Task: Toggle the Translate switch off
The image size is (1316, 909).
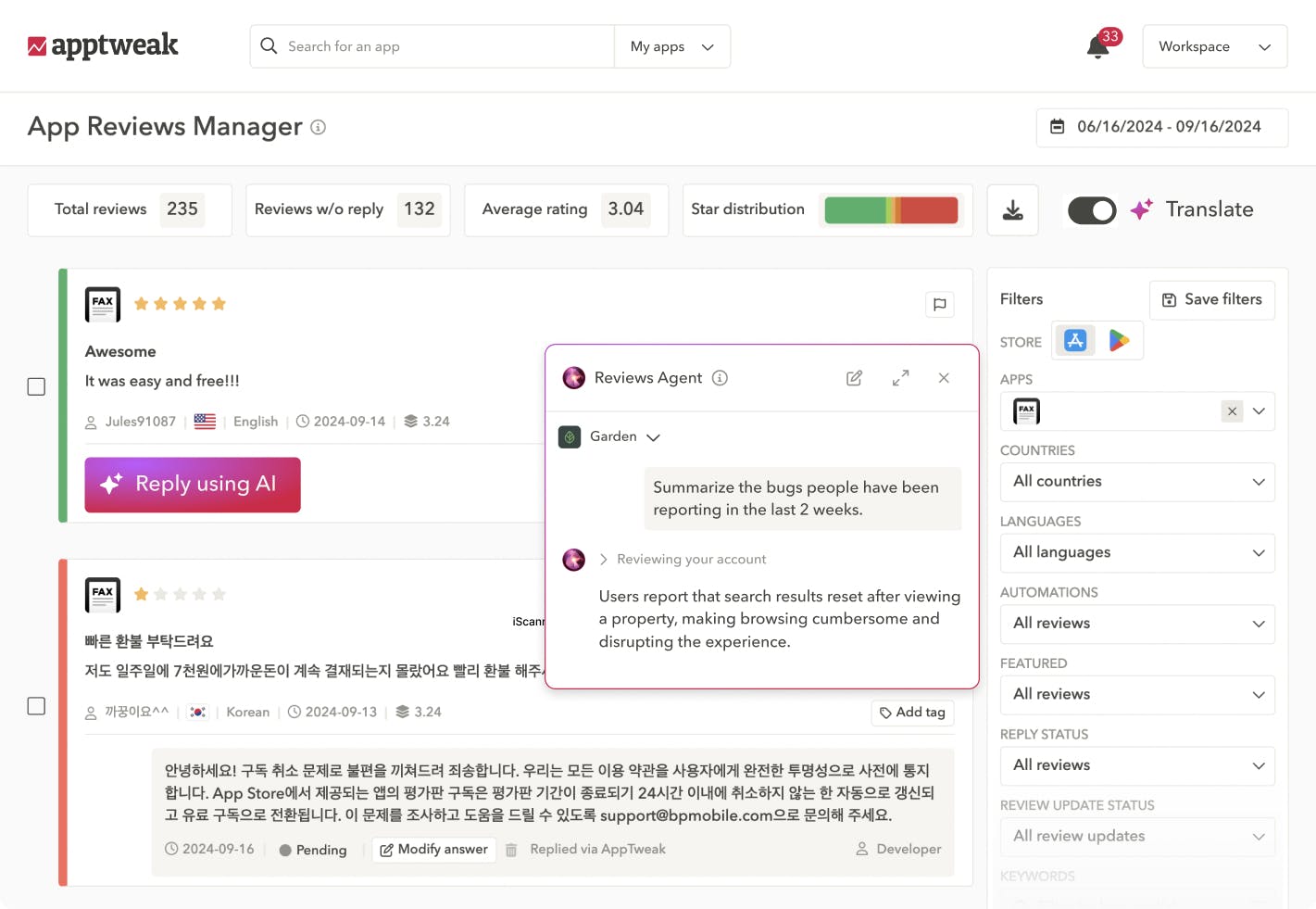Action: (x=1092, y=210)
